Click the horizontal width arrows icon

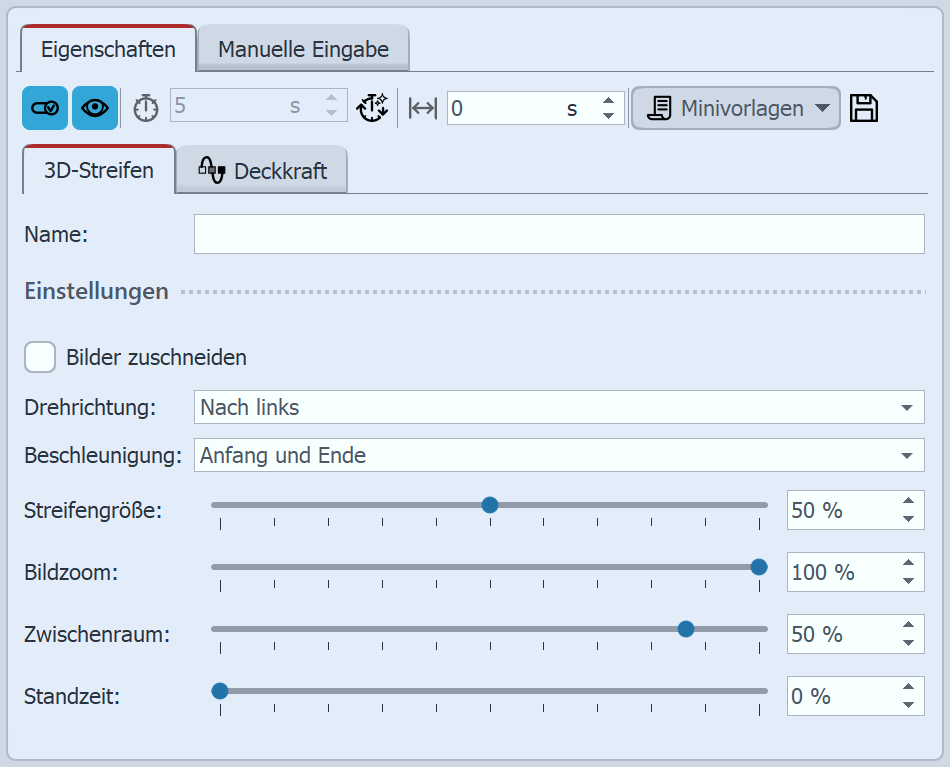423,108
